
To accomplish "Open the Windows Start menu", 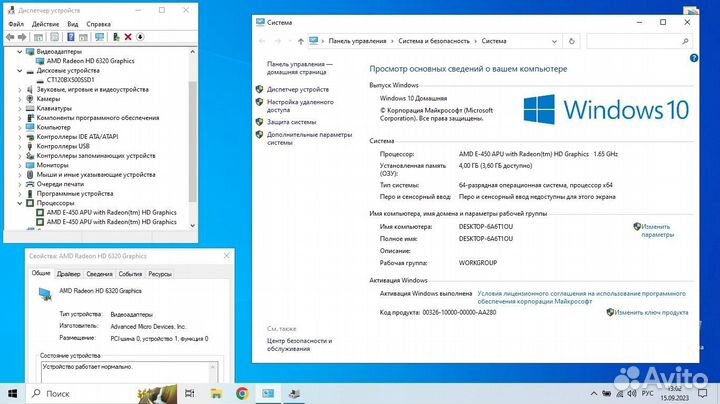I will click(13, 393).
